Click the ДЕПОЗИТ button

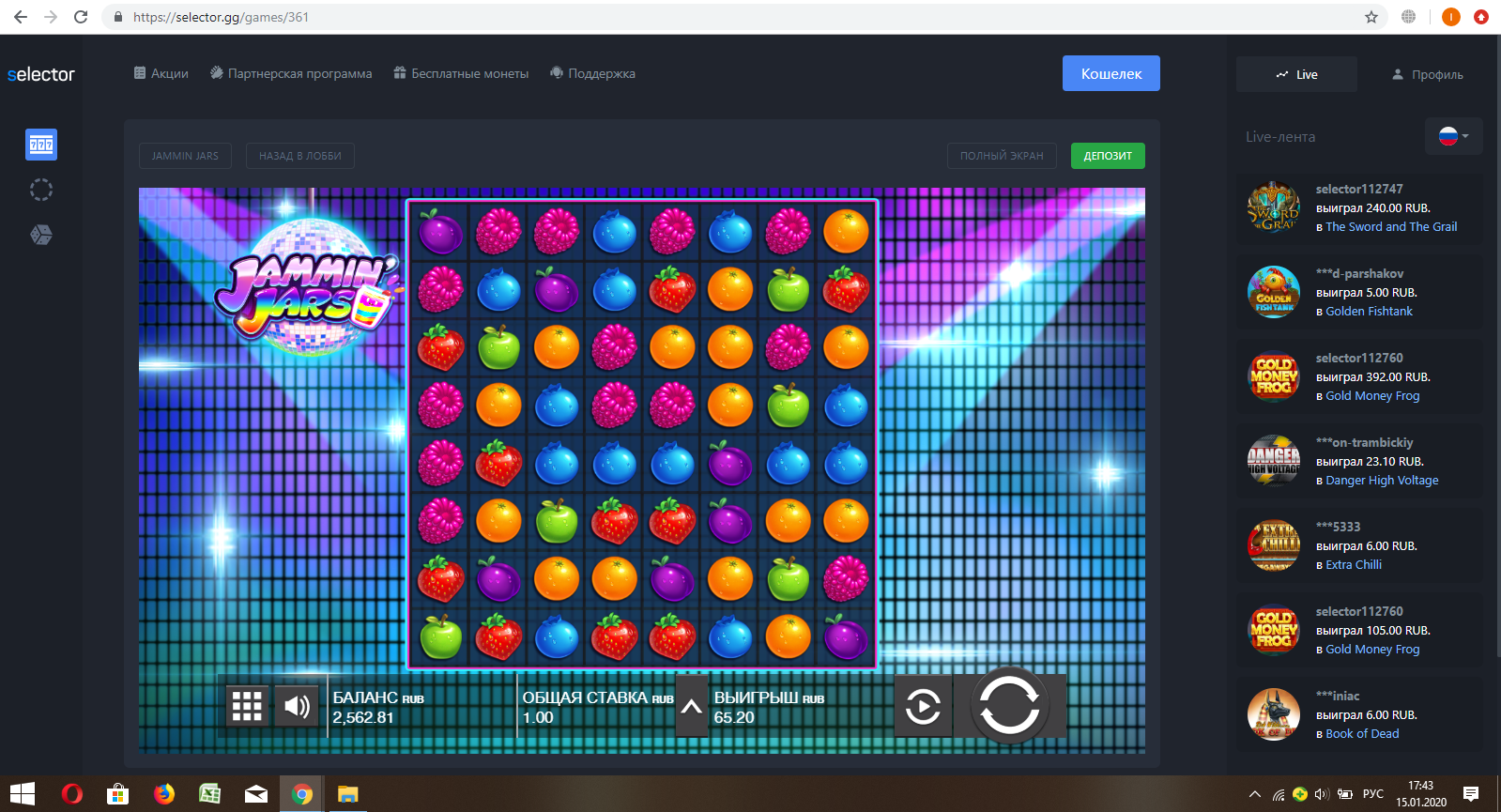coord(1108,156)
